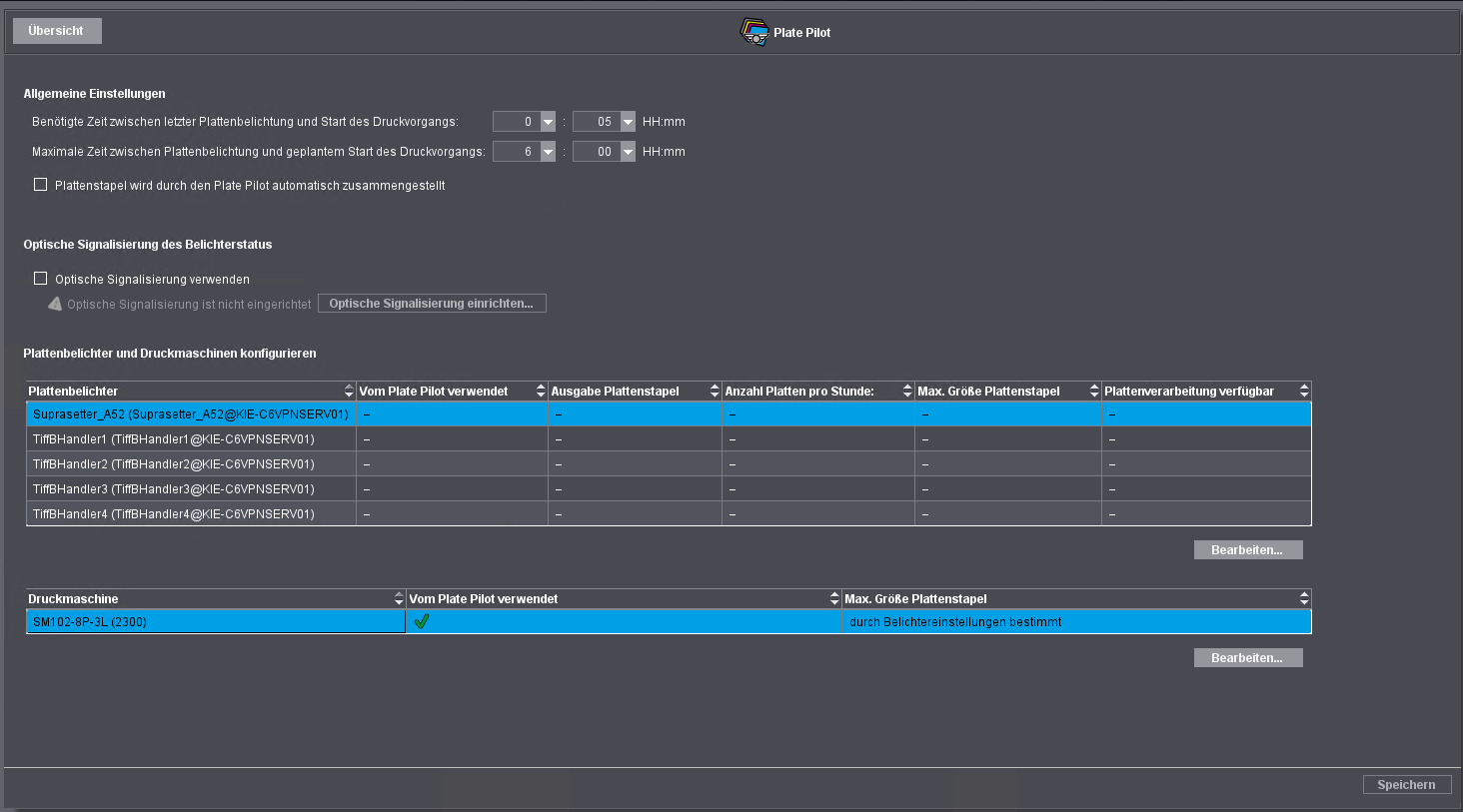Go to Übersicht

click(57, 31)
